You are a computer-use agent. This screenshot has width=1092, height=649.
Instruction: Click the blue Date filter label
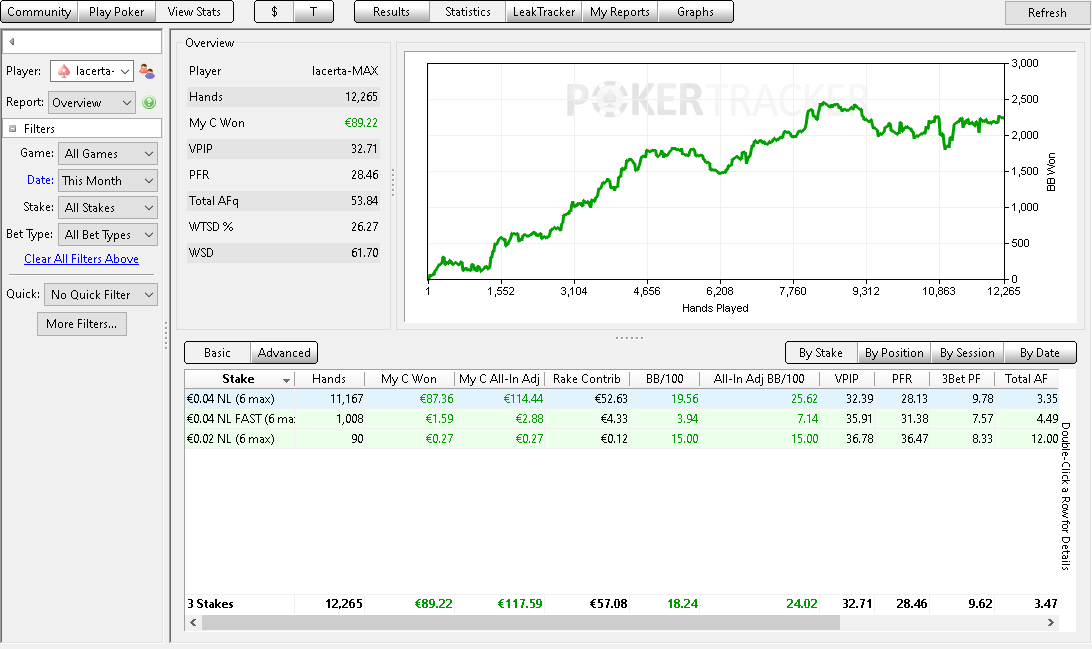(40, 180)
